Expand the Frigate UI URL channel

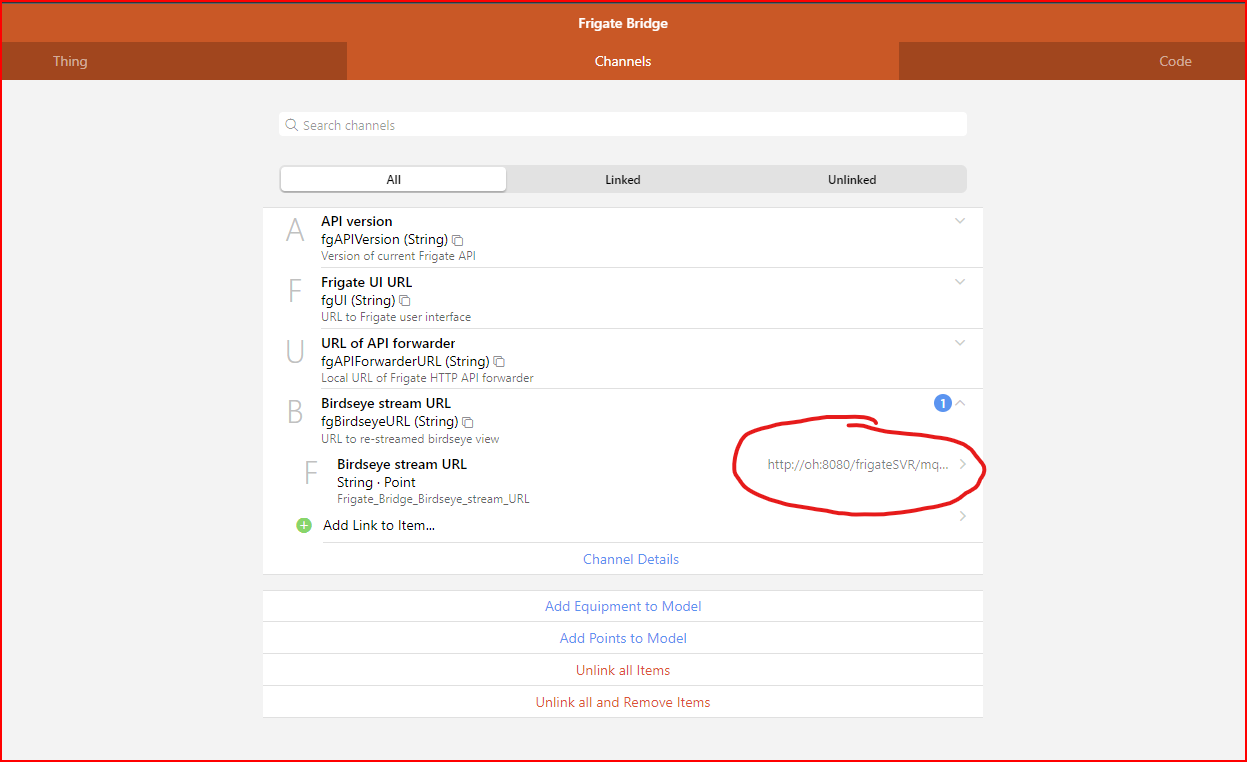click(x=960, y=282)
